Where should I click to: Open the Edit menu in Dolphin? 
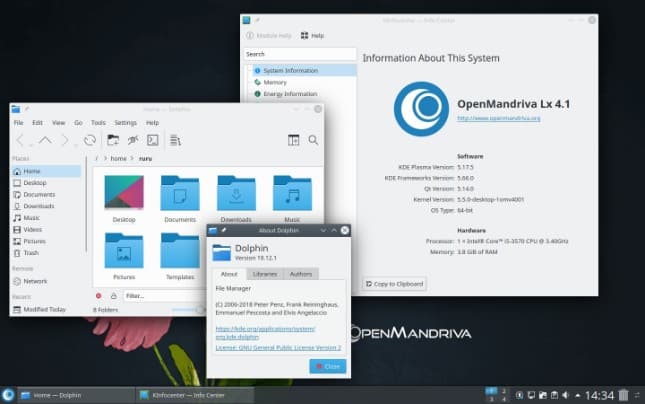click(x=37, y=123)
